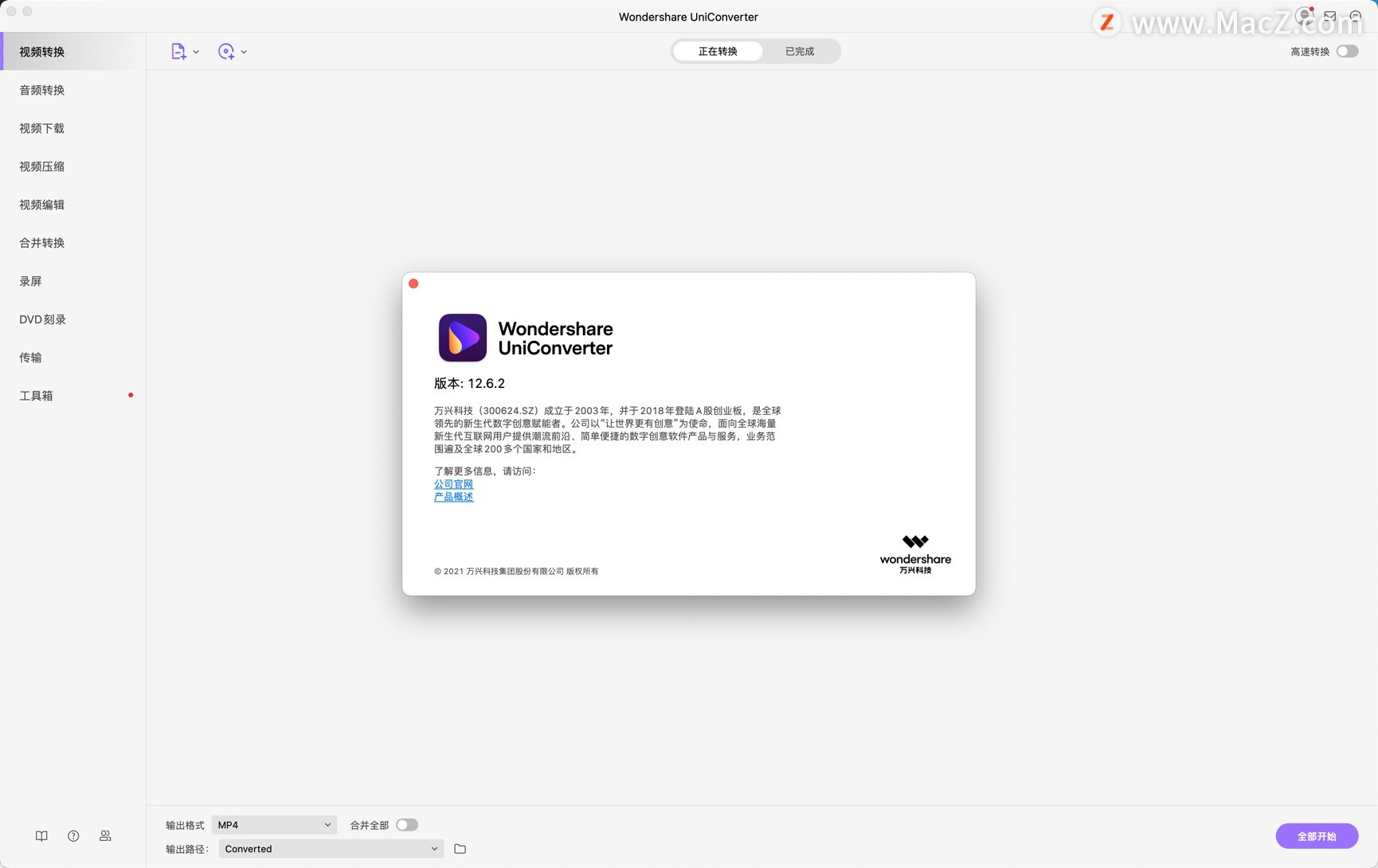This screenshot has height=868, width=1378.
Task: Open 视频下载 in the sidebar
Action: tap(73, 128)
